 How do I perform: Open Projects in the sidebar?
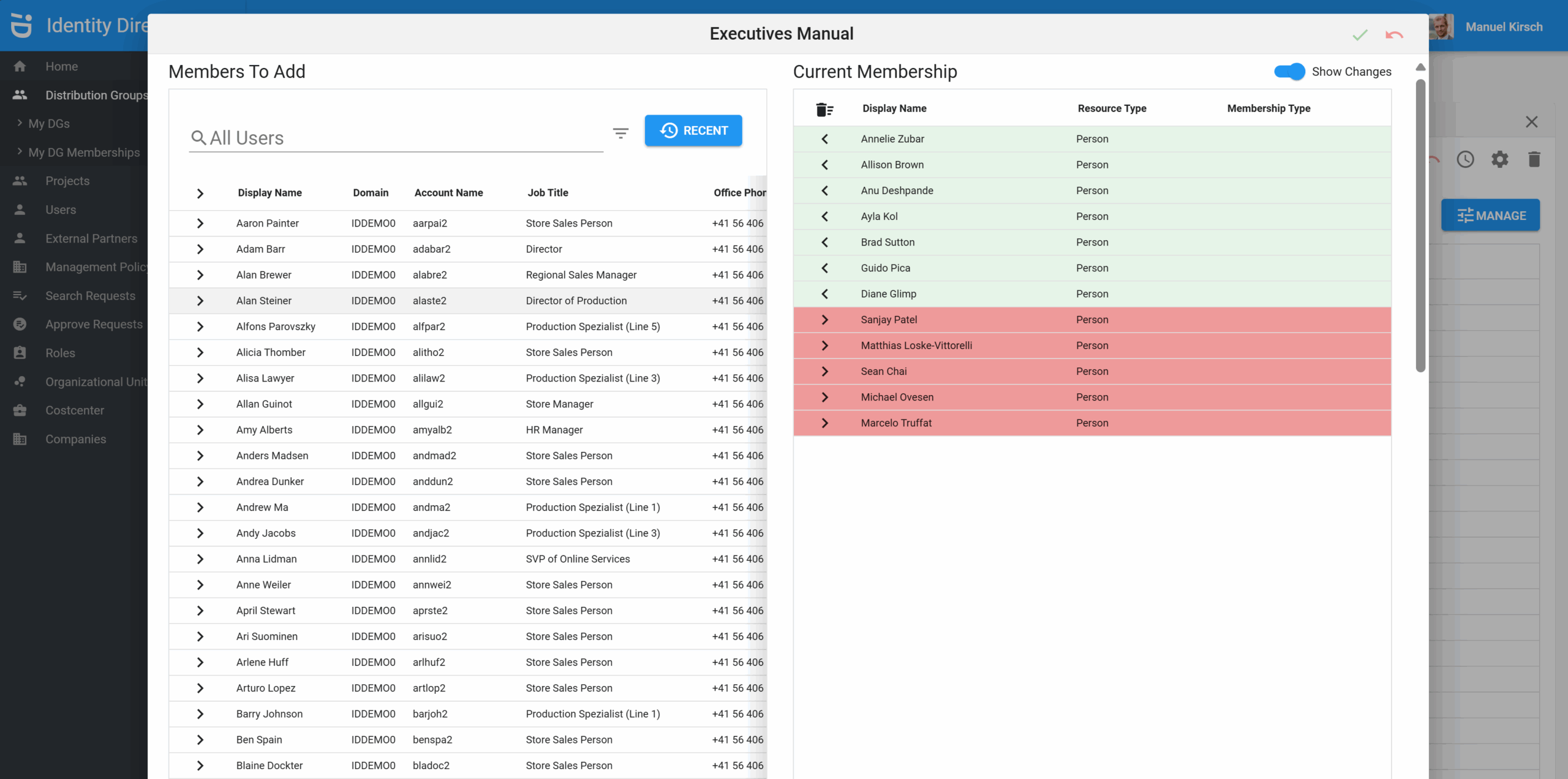click(x=67, y=181)
